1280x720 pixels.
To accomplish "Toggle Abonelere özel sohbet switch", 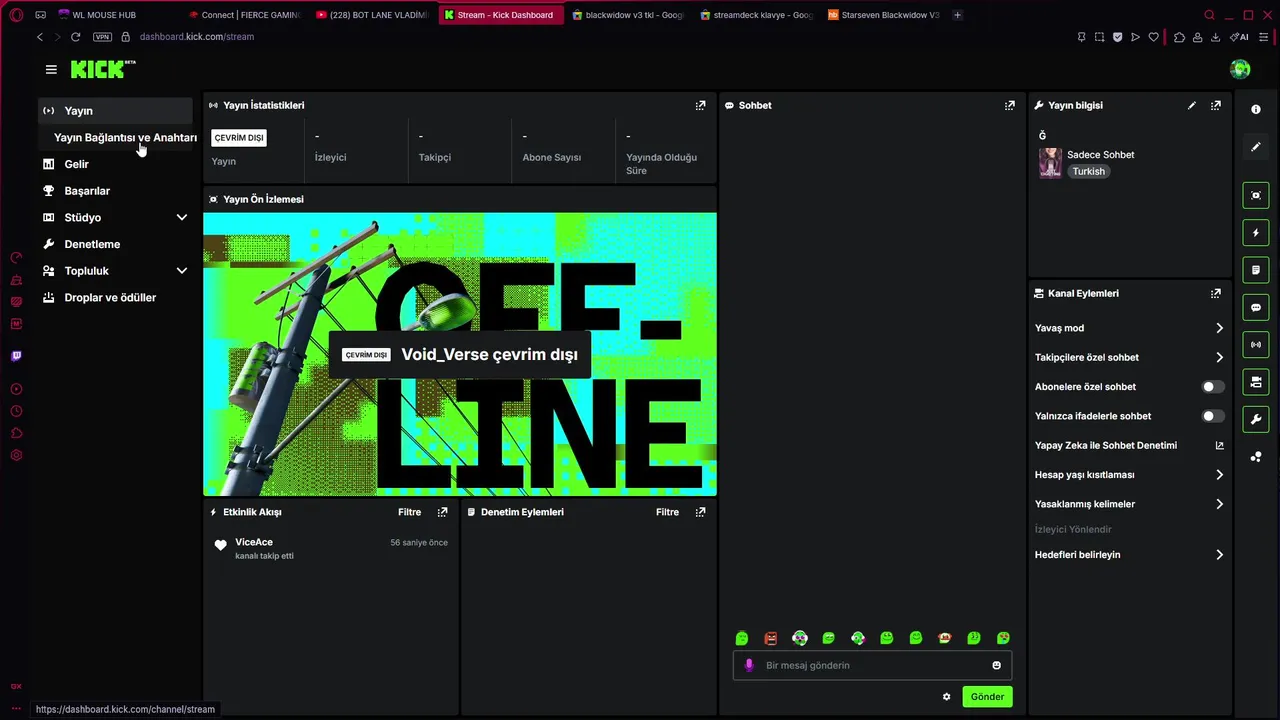I will coord(1212,387).
